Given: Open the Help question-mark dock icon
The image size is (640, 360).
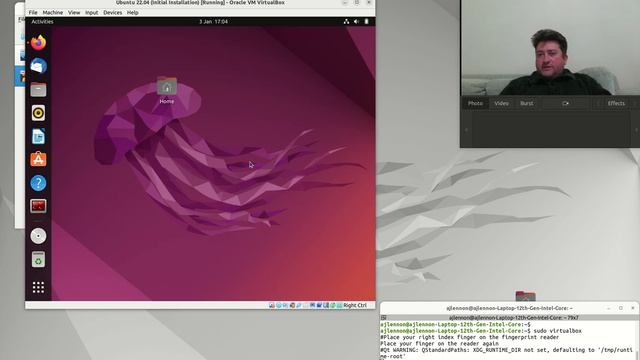Looking at the screenshot, I should pos(38,183).
